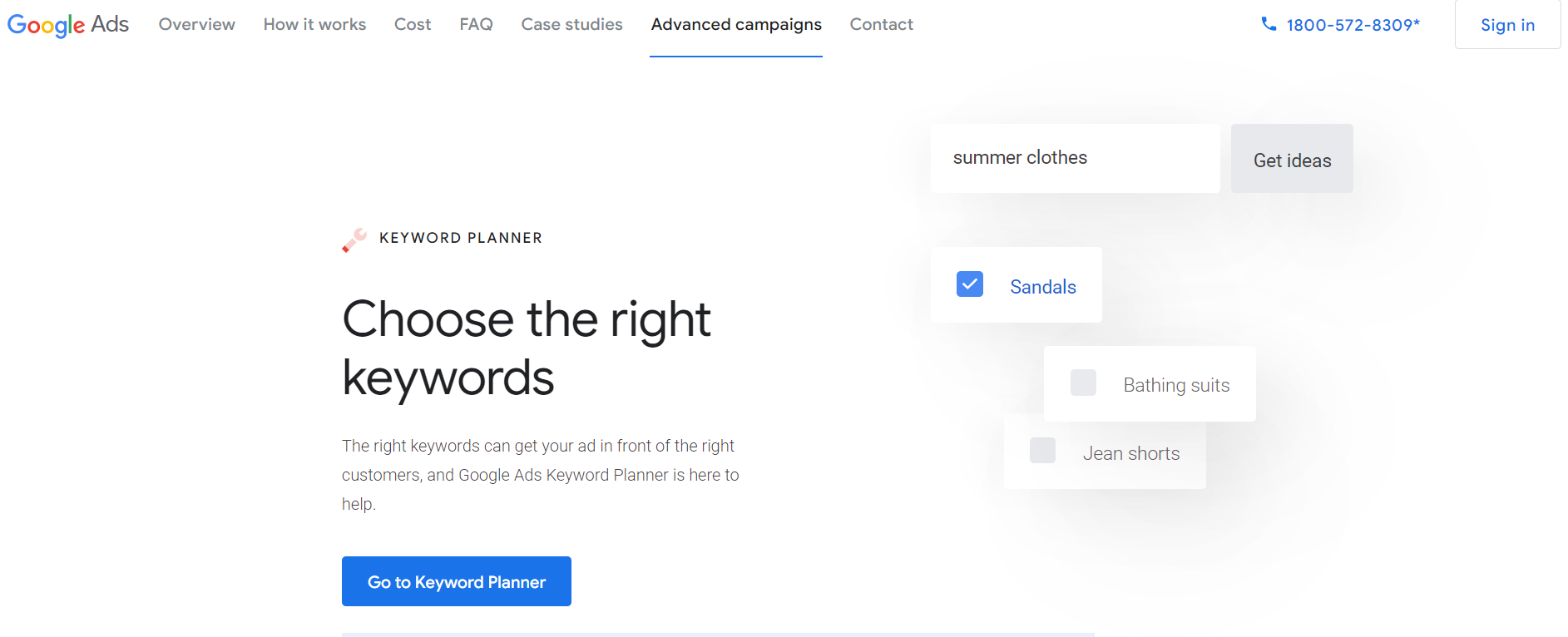Click Go to Keyword Planner button
1568x637 pixels.
[457, 581]
